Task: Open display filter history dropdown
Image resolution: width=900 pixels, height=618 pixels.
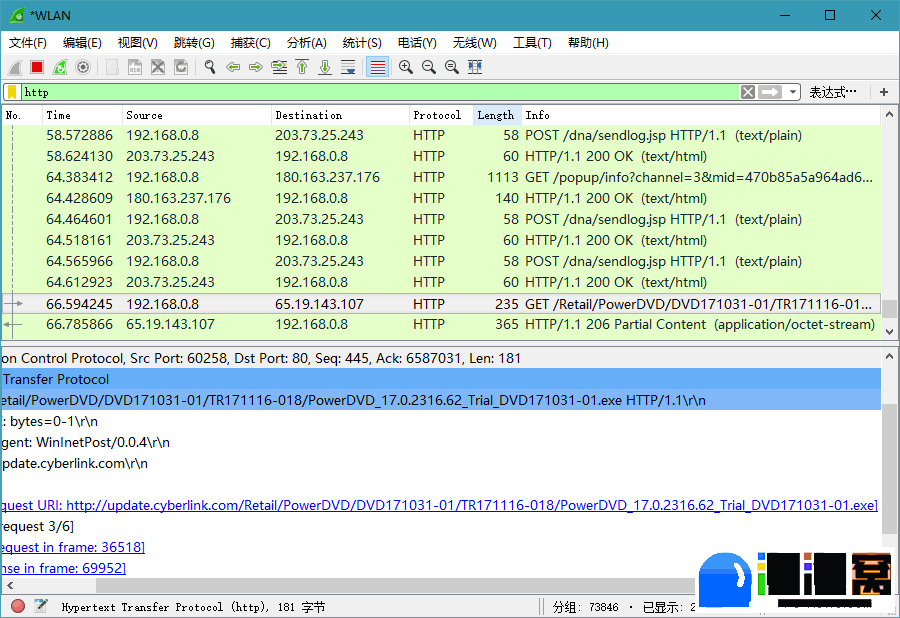Action: [x=793, y=92]
